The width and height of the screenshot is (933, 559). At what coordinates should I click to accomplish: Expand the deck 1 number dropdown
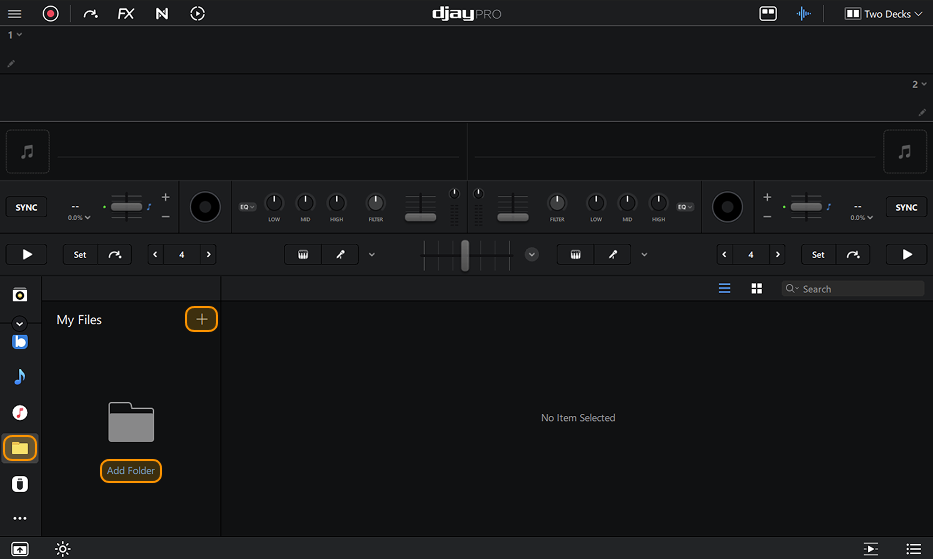pos(15,35)
